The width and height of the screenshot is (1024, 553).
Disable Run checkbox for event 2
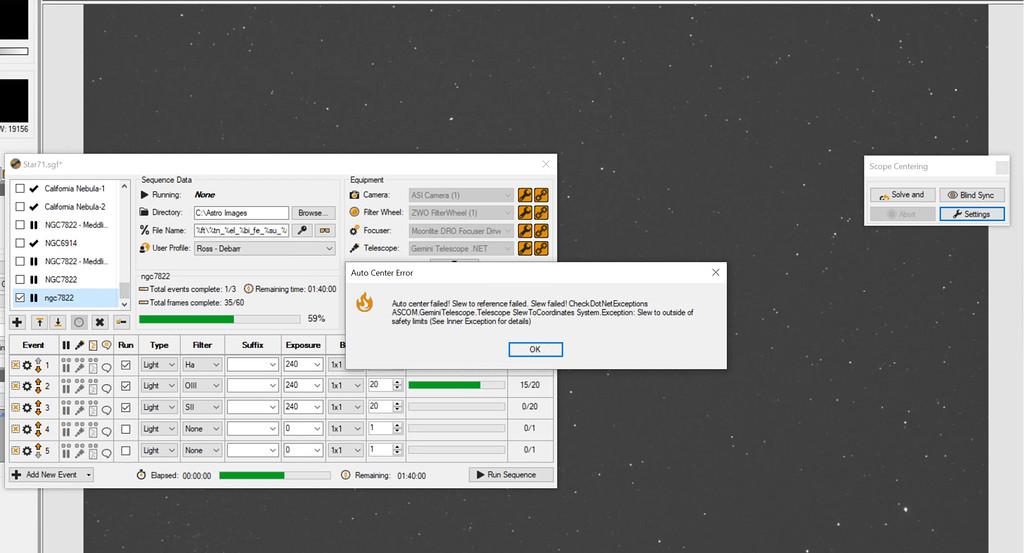point(126,386)
